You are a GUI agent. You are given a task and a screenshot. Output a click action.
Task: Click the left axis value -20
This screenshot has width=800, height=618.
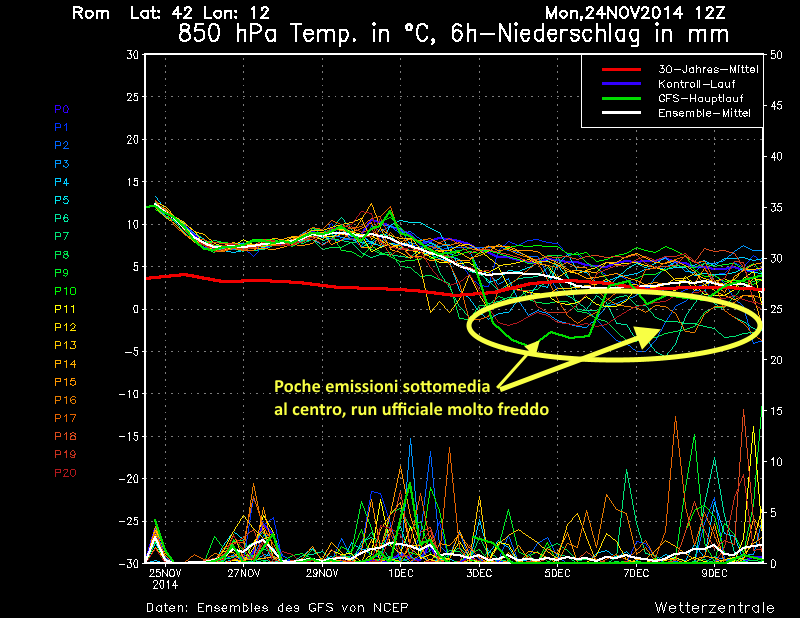coord(129,479)
